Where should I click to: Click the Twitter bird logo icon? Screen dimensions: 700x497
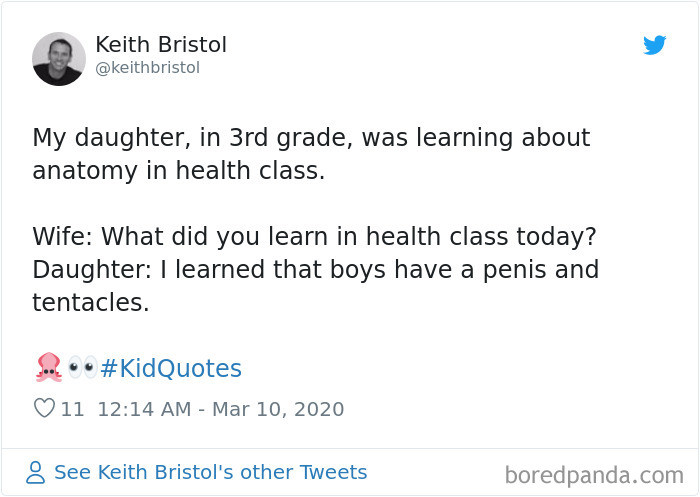(655, 45)
